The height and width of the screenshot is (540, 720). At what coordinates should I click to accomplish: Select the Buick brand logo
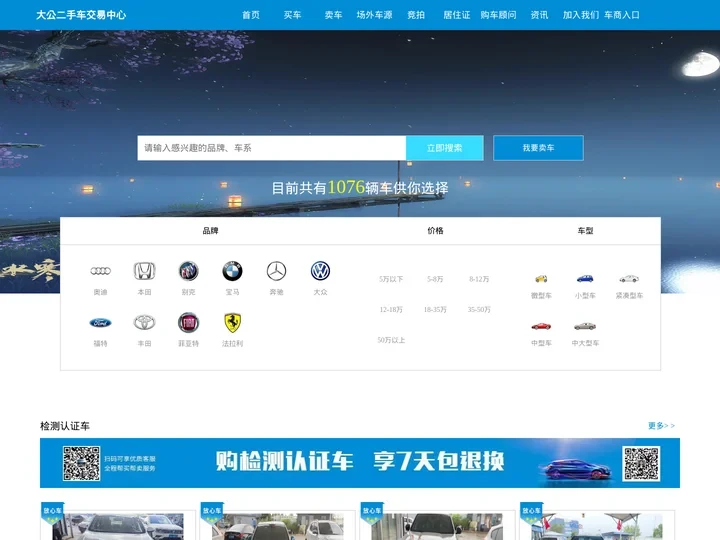tap(188, 271)
